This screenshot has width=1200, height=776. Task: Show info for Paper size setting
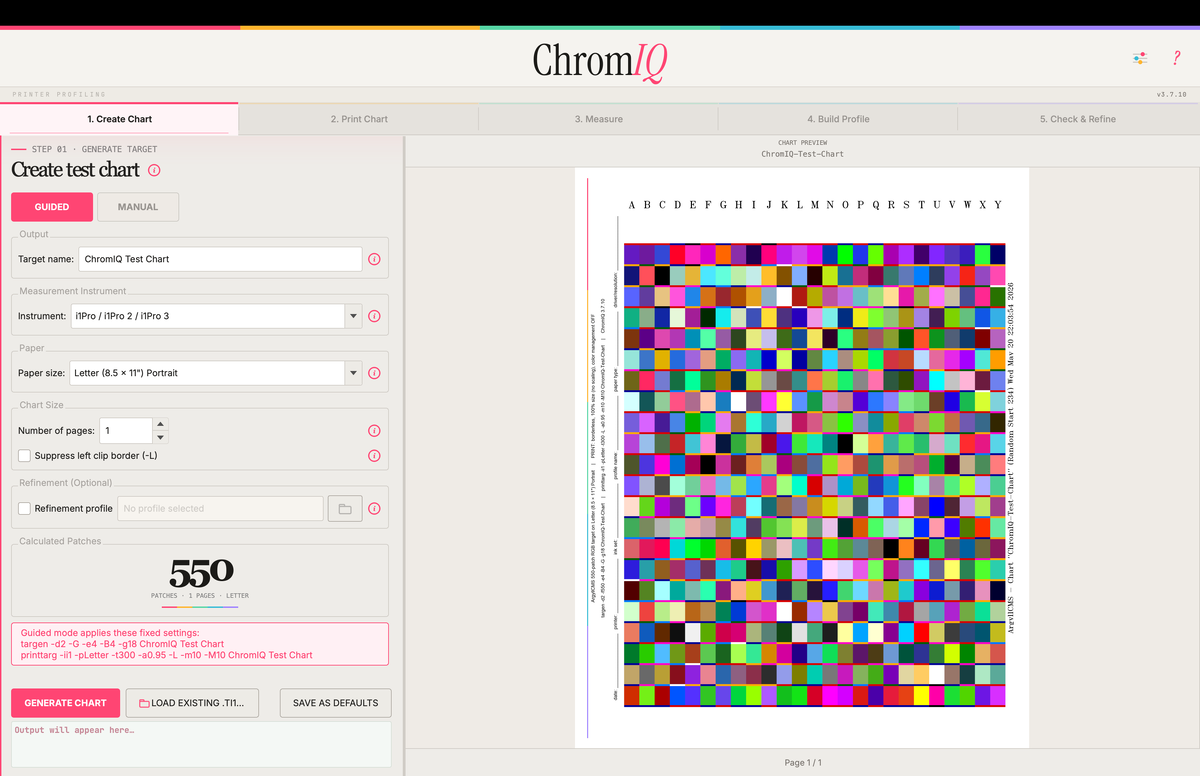click(374, 373)
